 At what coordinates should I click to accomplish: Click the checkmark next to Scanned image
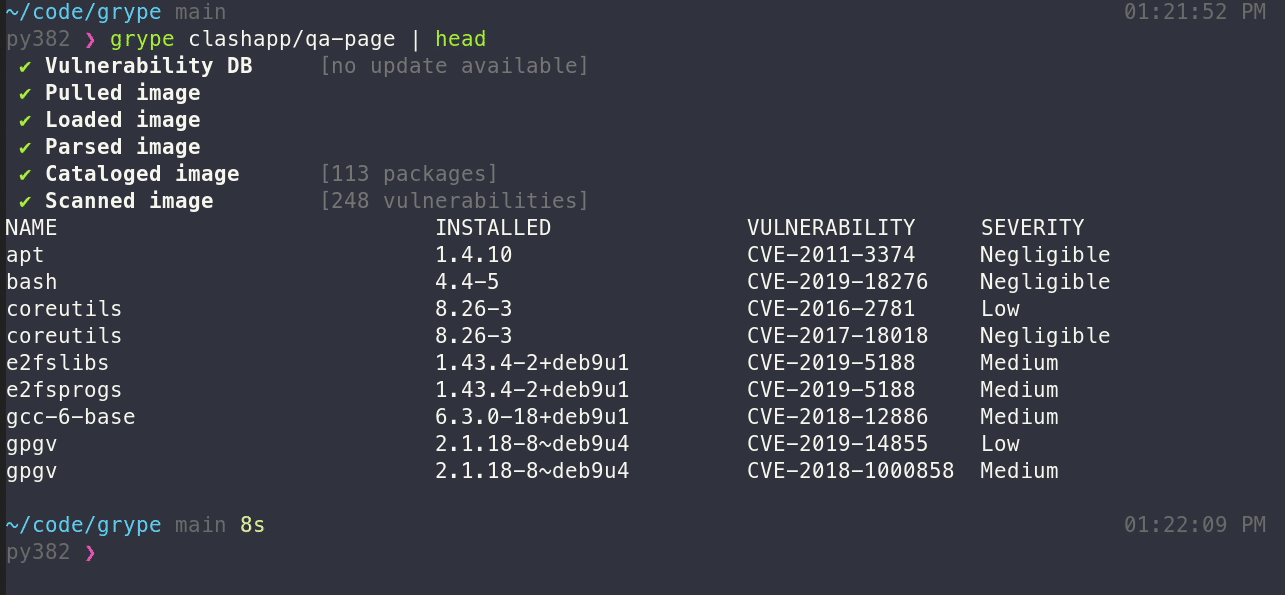pos(25,201)
